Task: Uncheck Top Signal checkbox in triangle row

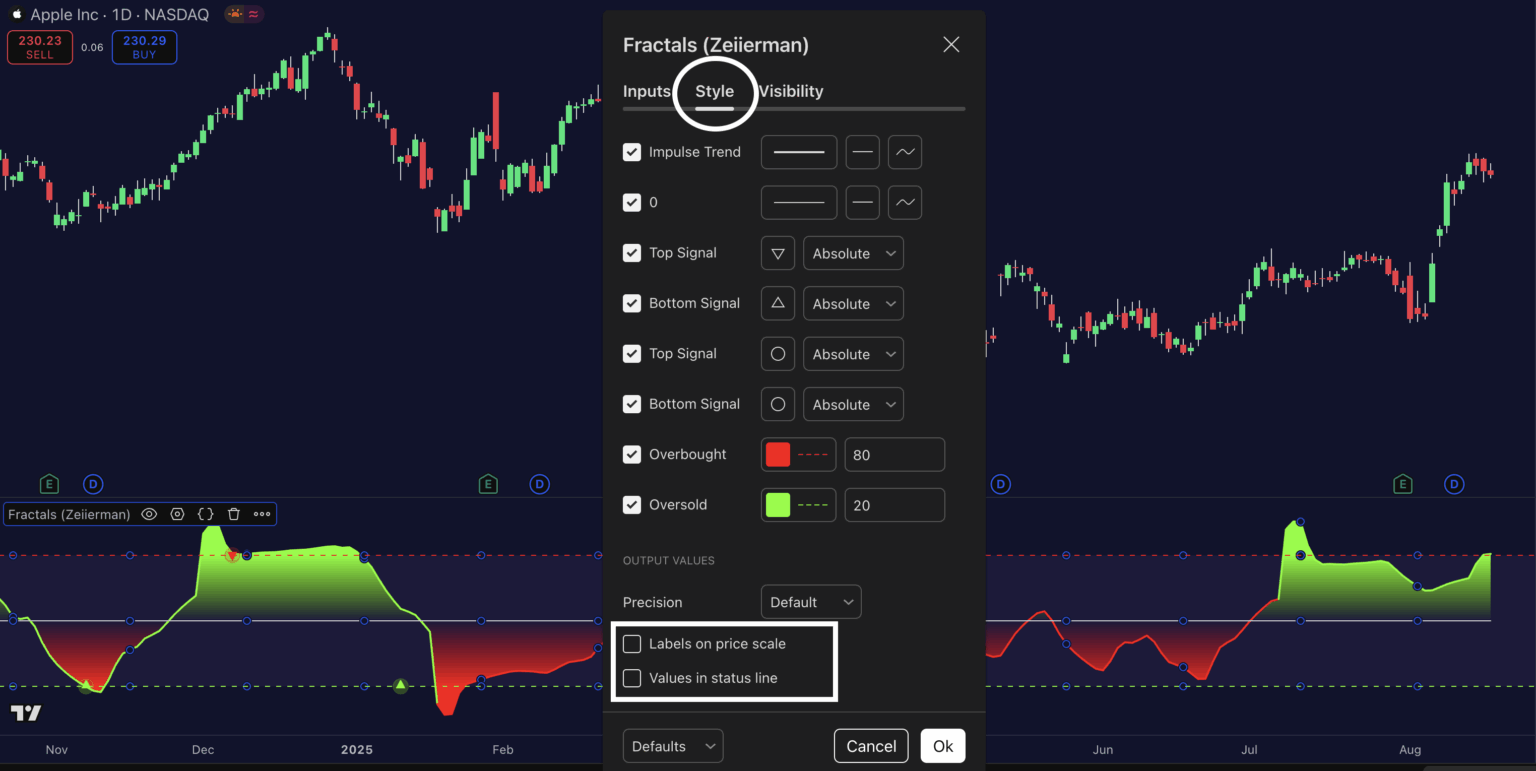Action: coord(632,253)
